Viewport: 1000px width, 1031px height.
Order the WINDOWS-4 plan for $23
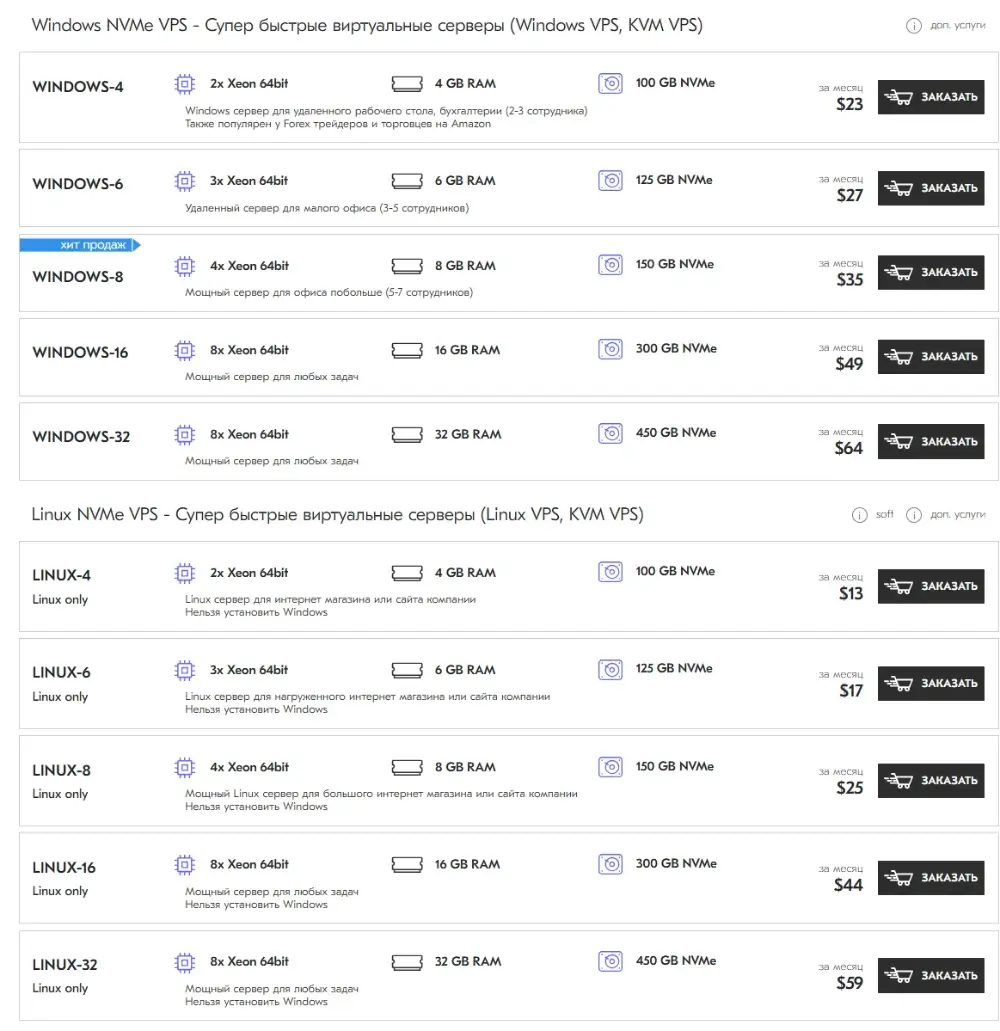pyautogui.click(x=930, y=98)
